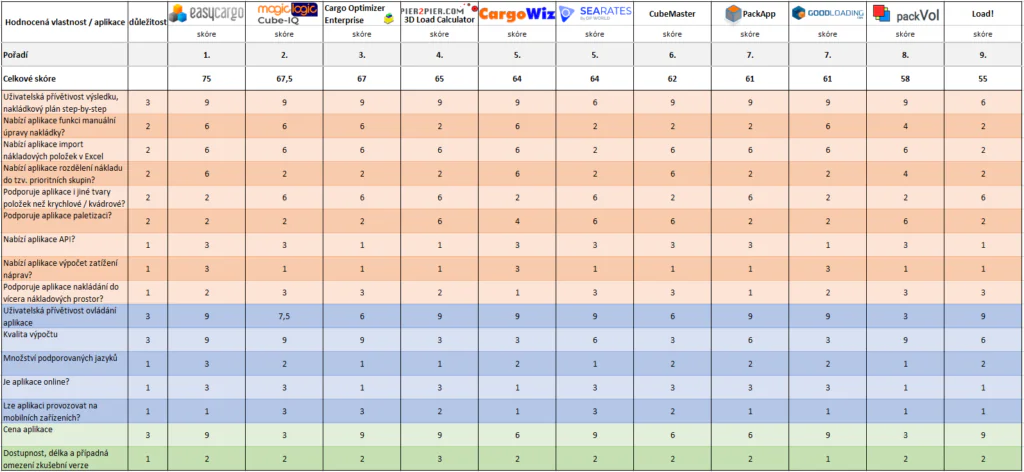This screenshot has width=1024, height=472.
Task: Click importance value for 'Nabízí aplikace API?' row
Action: pyautogui.click(x=148, y=245)
